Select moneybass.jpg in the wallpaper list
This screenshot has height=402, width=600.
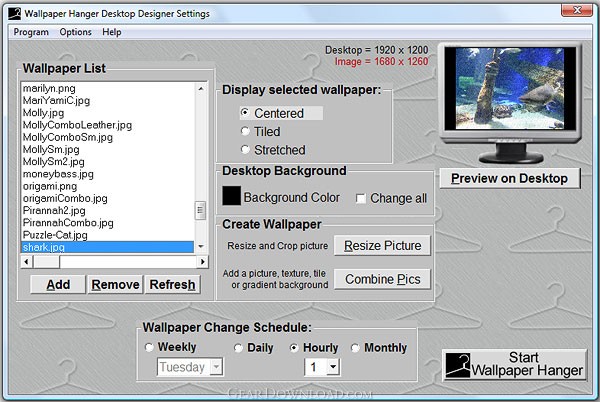point(108,174)
